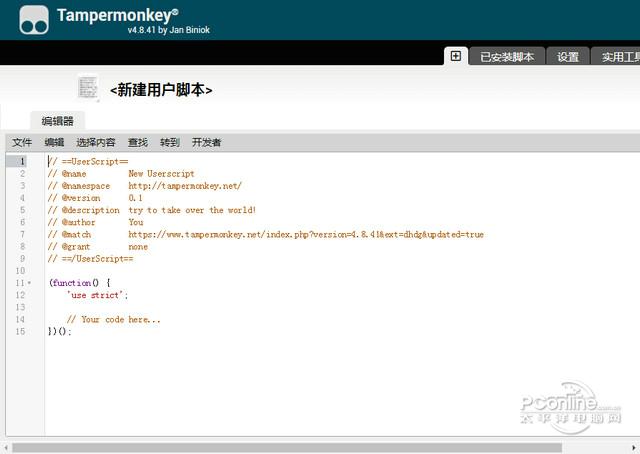
Task: Click the '@namespace' keyword
Action: click(86, 186)
